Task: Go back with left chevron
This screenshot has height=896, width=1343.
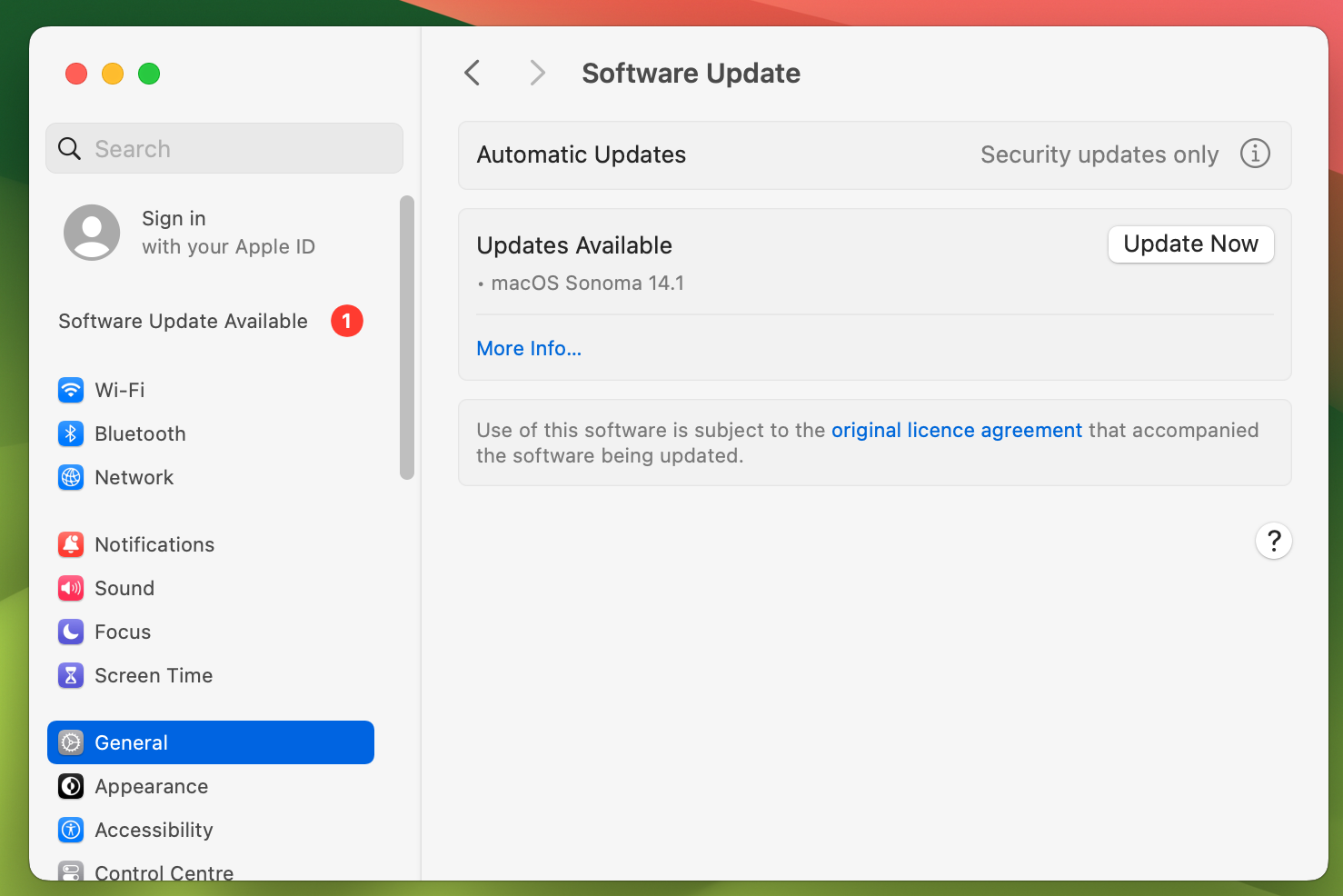Action: tap(472, 73)
